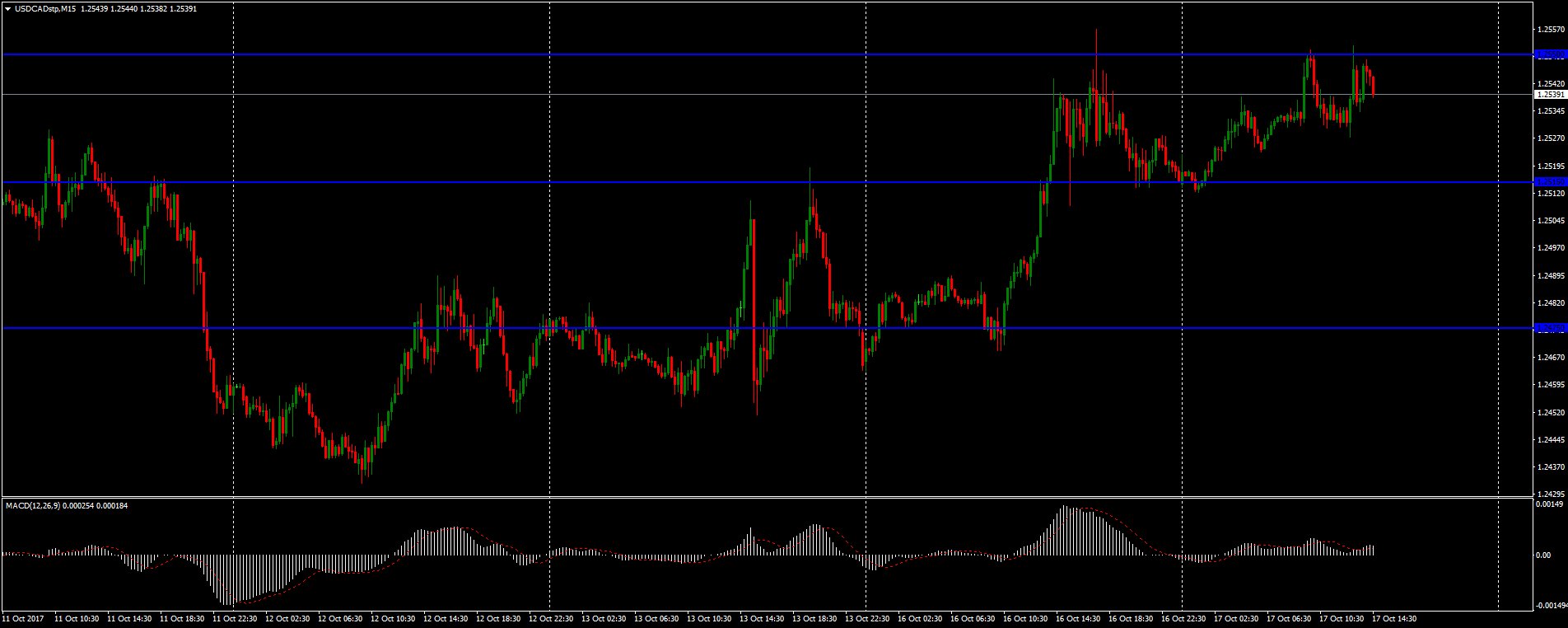Click the 11 Oct 18:30 time label
The height and width of the screenshot is (628, 1568).
[x=183, y=618]
